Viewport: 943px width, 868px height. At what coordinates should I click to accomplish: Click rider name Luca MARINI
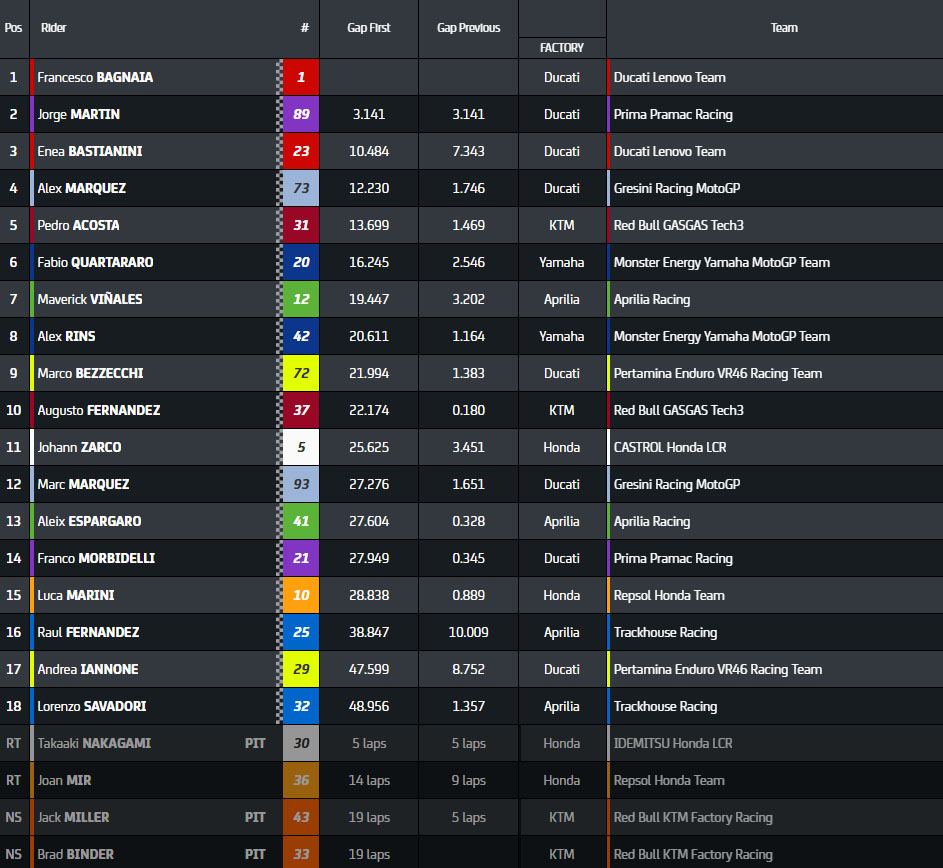pos(76,596)
